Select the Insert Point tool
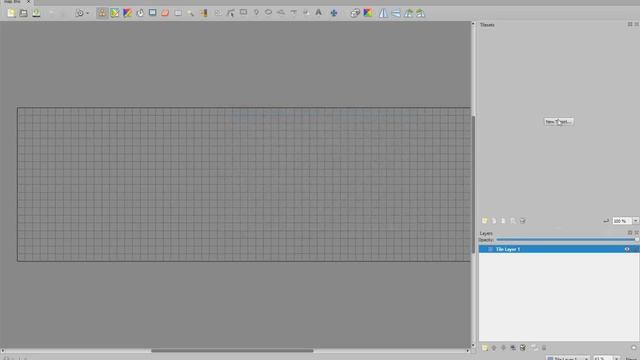640x360 pixels. (256, 13)
